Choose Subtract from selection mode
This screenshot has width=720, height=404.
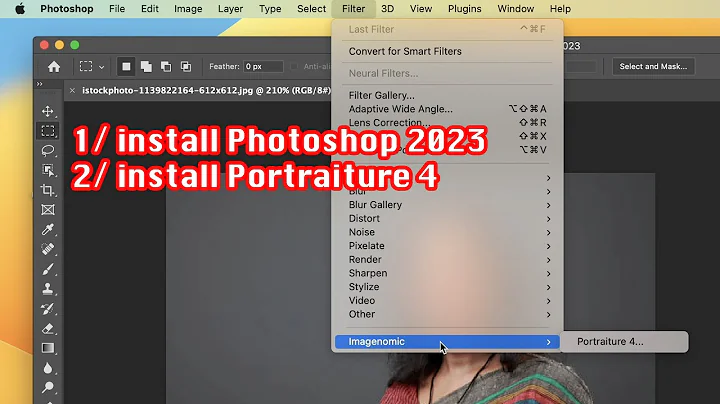point(166,67)
